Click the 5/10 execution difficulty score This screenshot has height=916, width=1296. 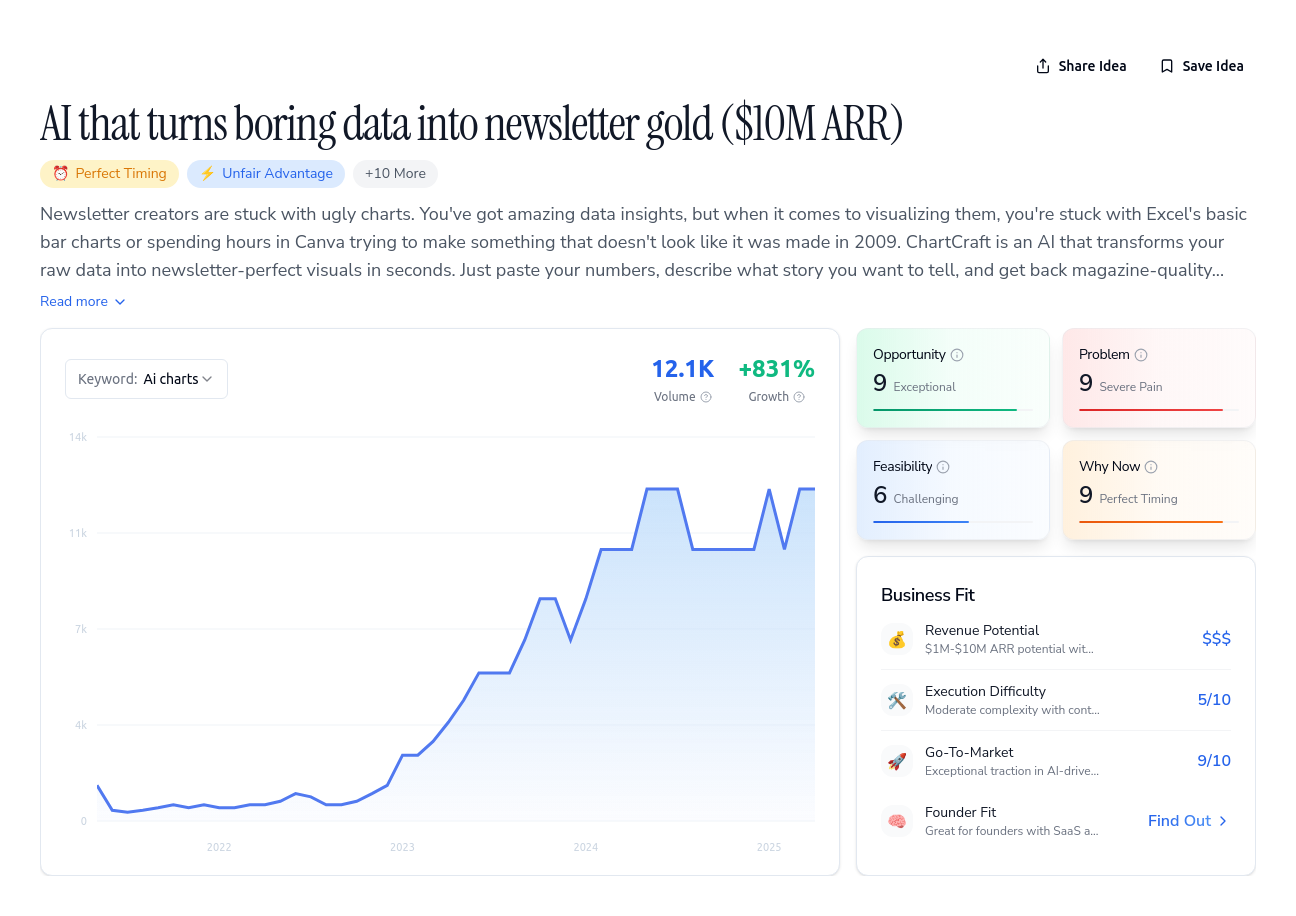(1214, 700)
